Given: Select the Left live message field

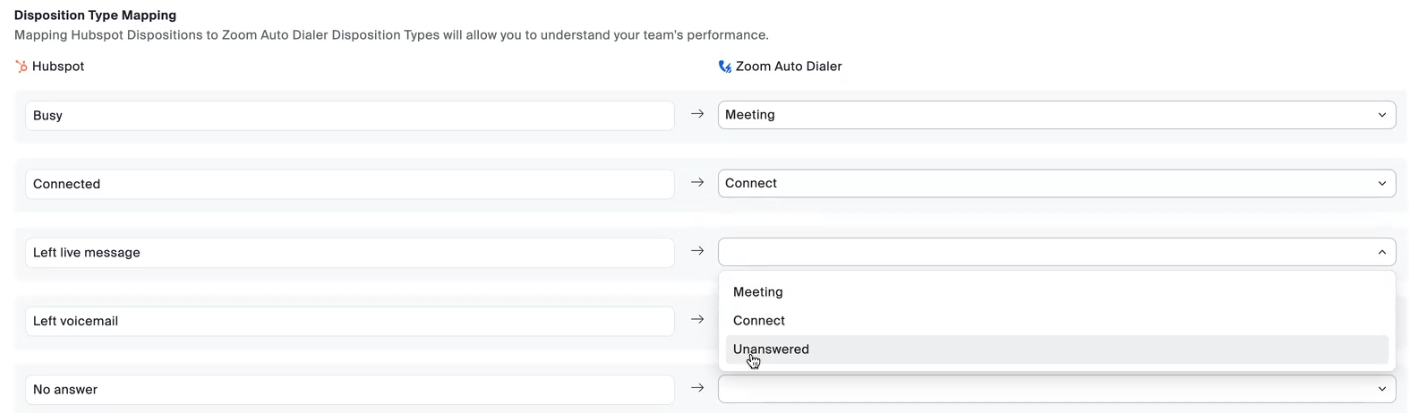Looking at the screenshot, I should (349, 253).
